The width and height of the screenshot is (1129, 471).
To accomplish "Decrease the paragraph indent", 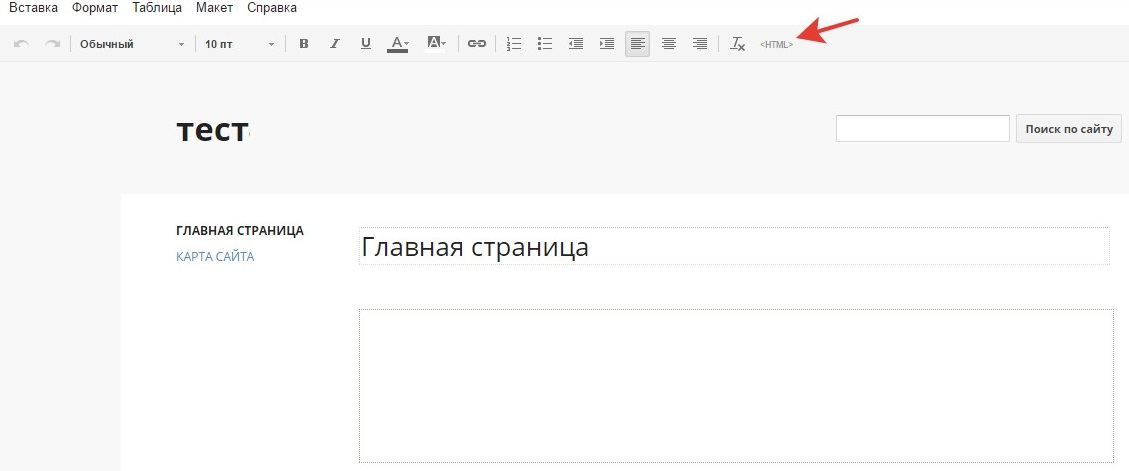I will (x=576, y=44).
